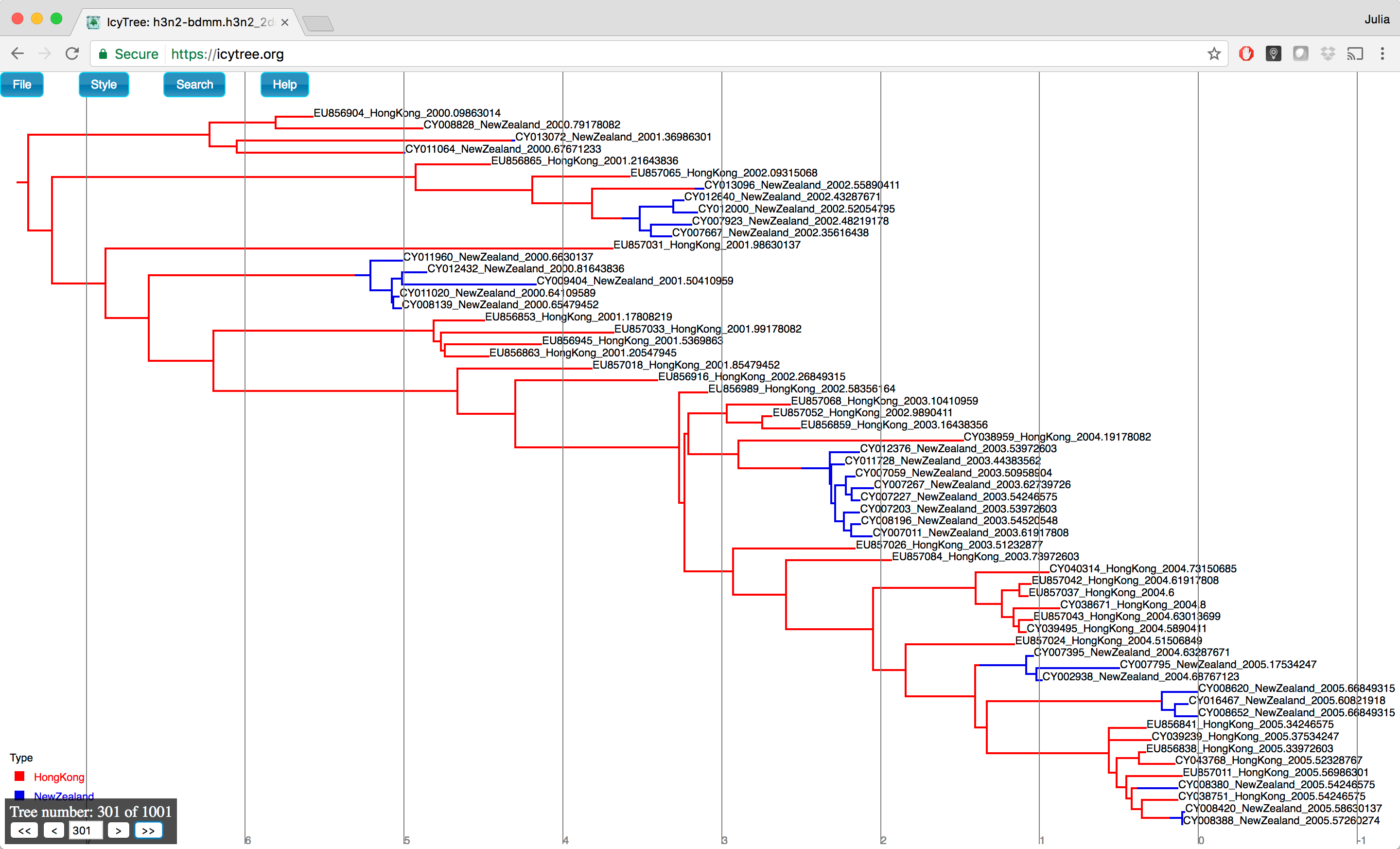The height and width of the screenshot is (849, 1400).
Task: Click the Dropbox extension icon
Action: tap(1327, 53)
